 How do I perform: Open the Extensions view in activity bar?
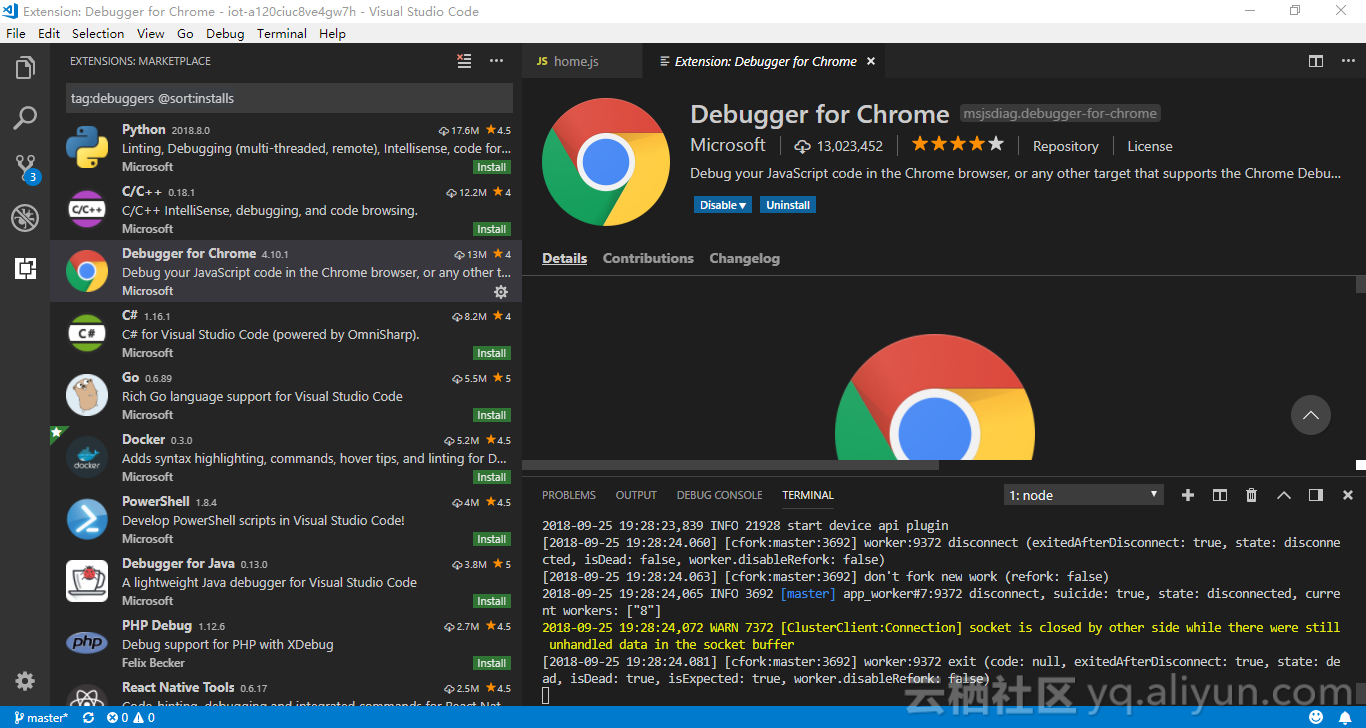click(x=25, y=268)
